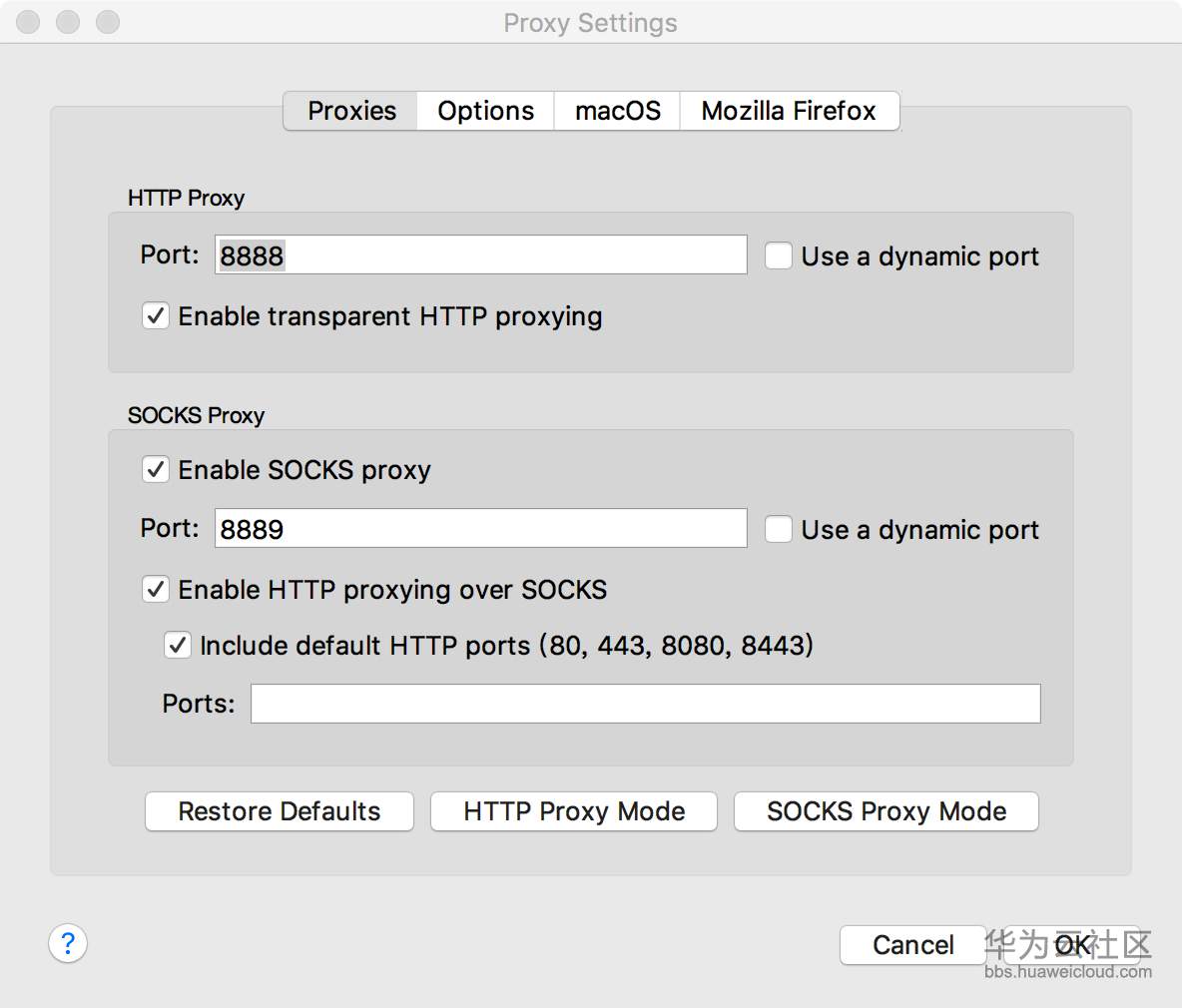Switch to the Proxies tab

[351, 111]
